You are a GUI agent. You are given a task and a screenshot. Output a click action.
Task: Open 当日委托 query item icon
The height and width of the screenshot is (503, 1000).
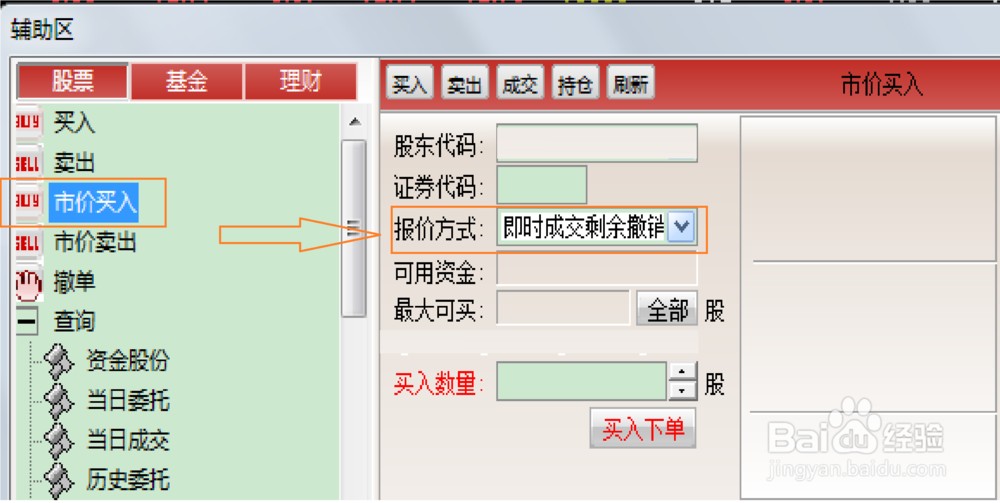pyautogui.click(x=58, y=400)
